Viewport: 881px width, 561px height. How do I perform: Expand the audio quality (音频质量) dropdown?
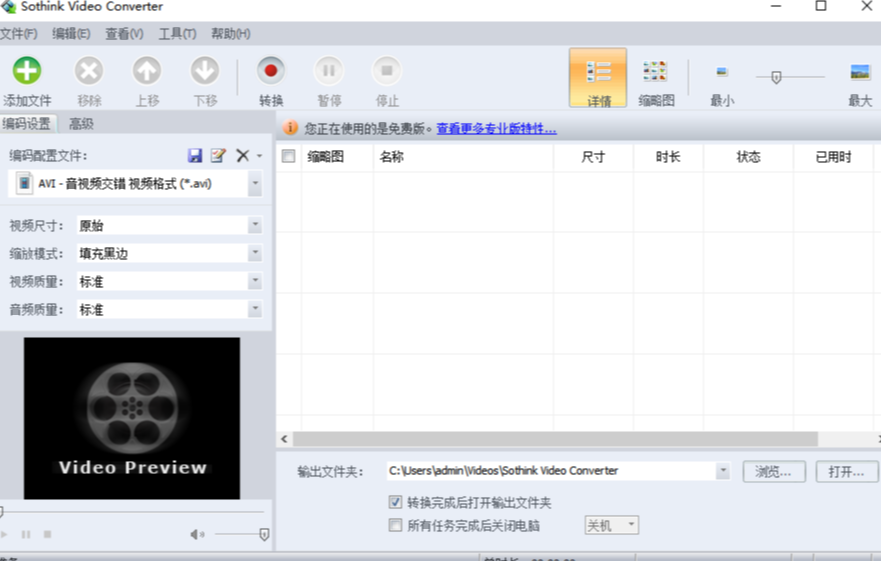pos(255,309)
